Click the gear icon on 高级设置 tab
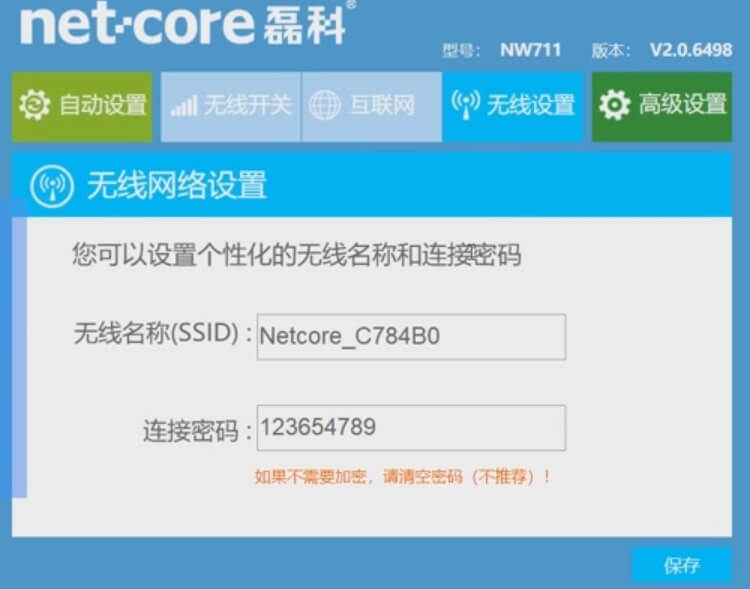This screenshot has width=750, height=589. click(615, 105)
